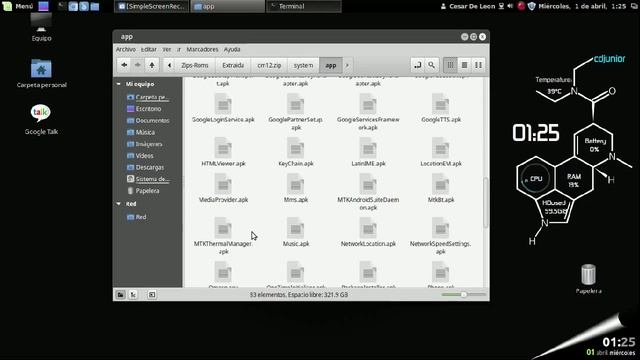The width and height of the screenshot is (640, 360).
Task: Go up to parent folder
Action: [x=152, y=65]
